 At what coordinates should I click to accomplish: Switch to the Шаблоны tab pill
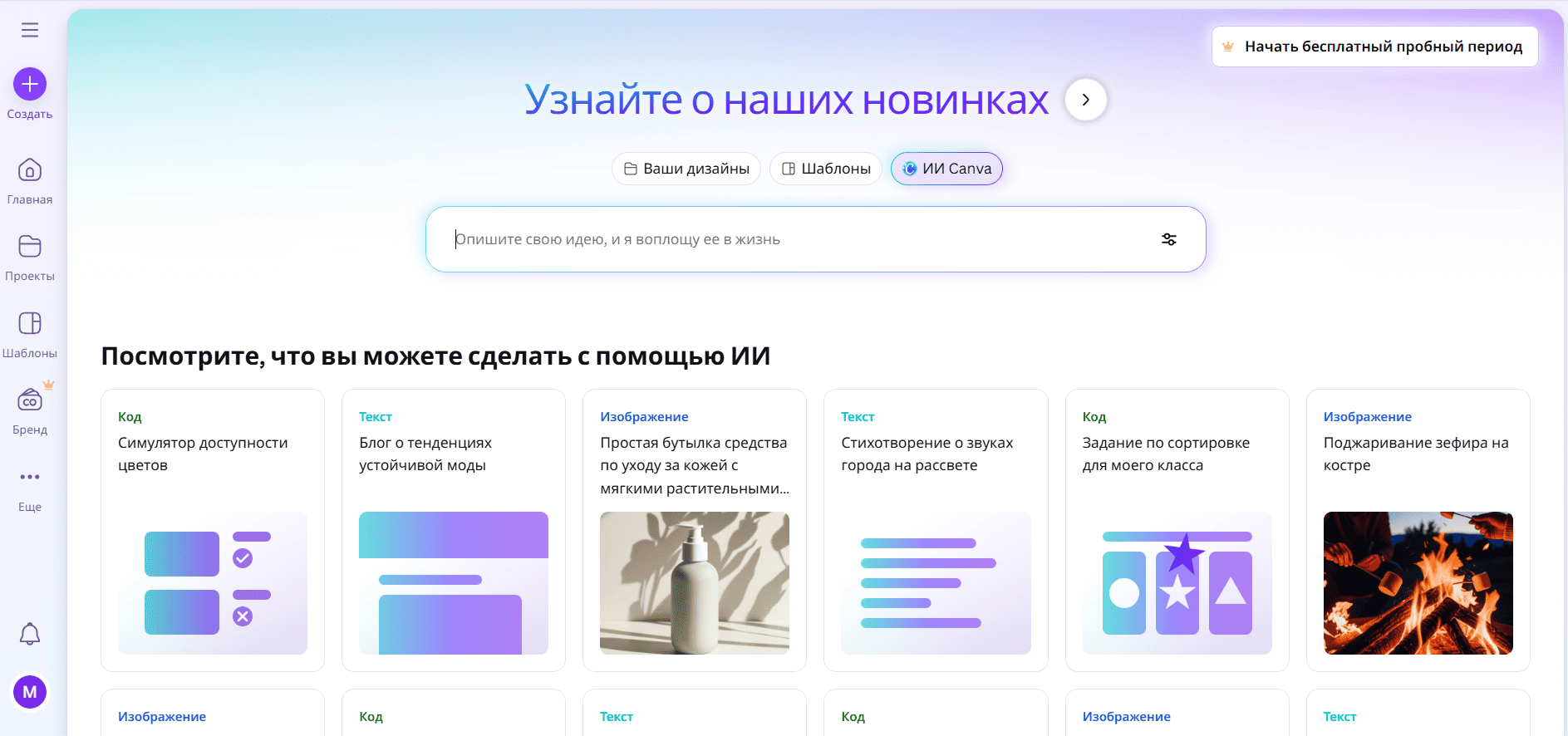(826, 169)
